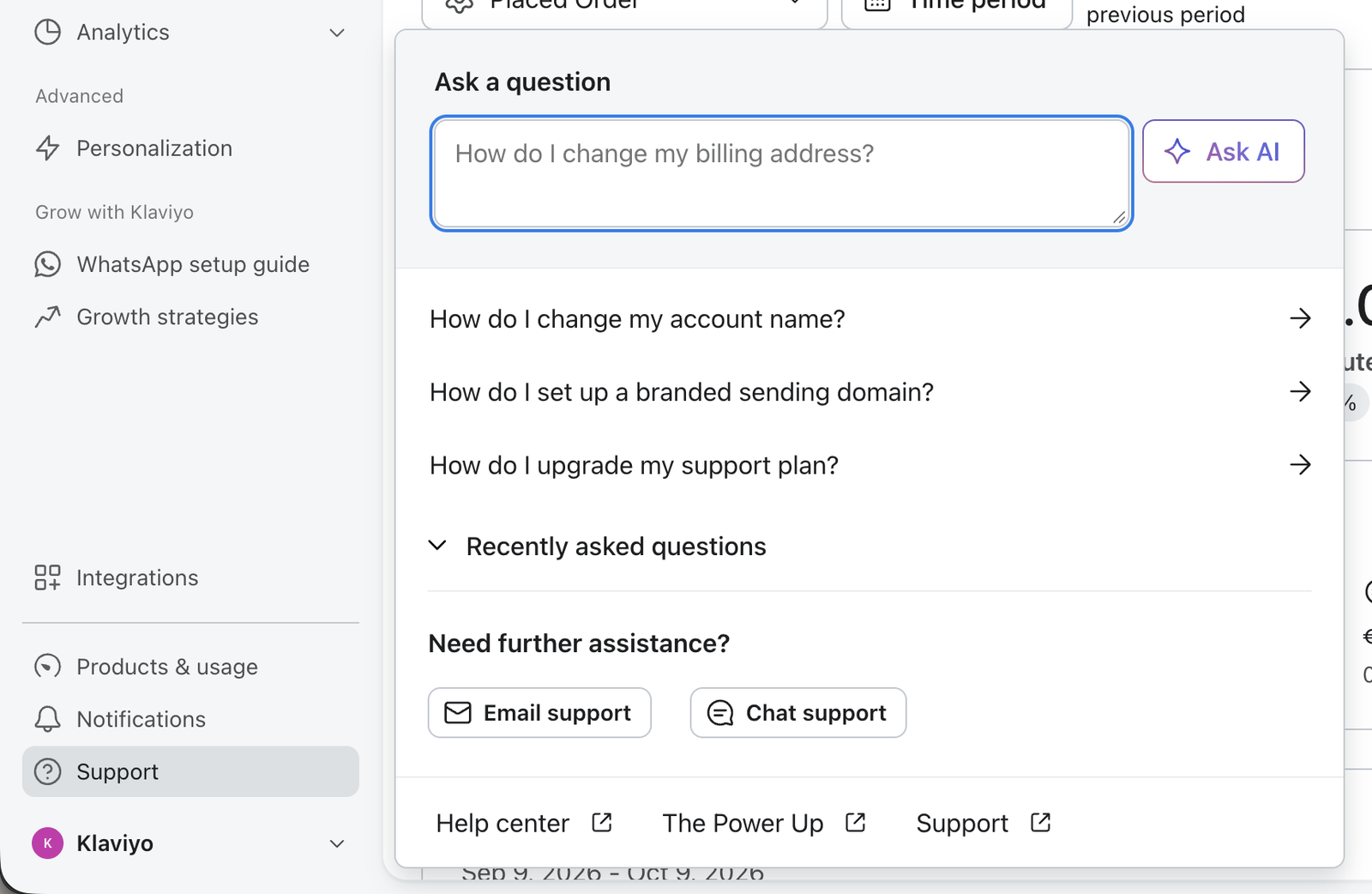Open The Power Up link
The image size is (1372, 894).
tap(764, 824)
